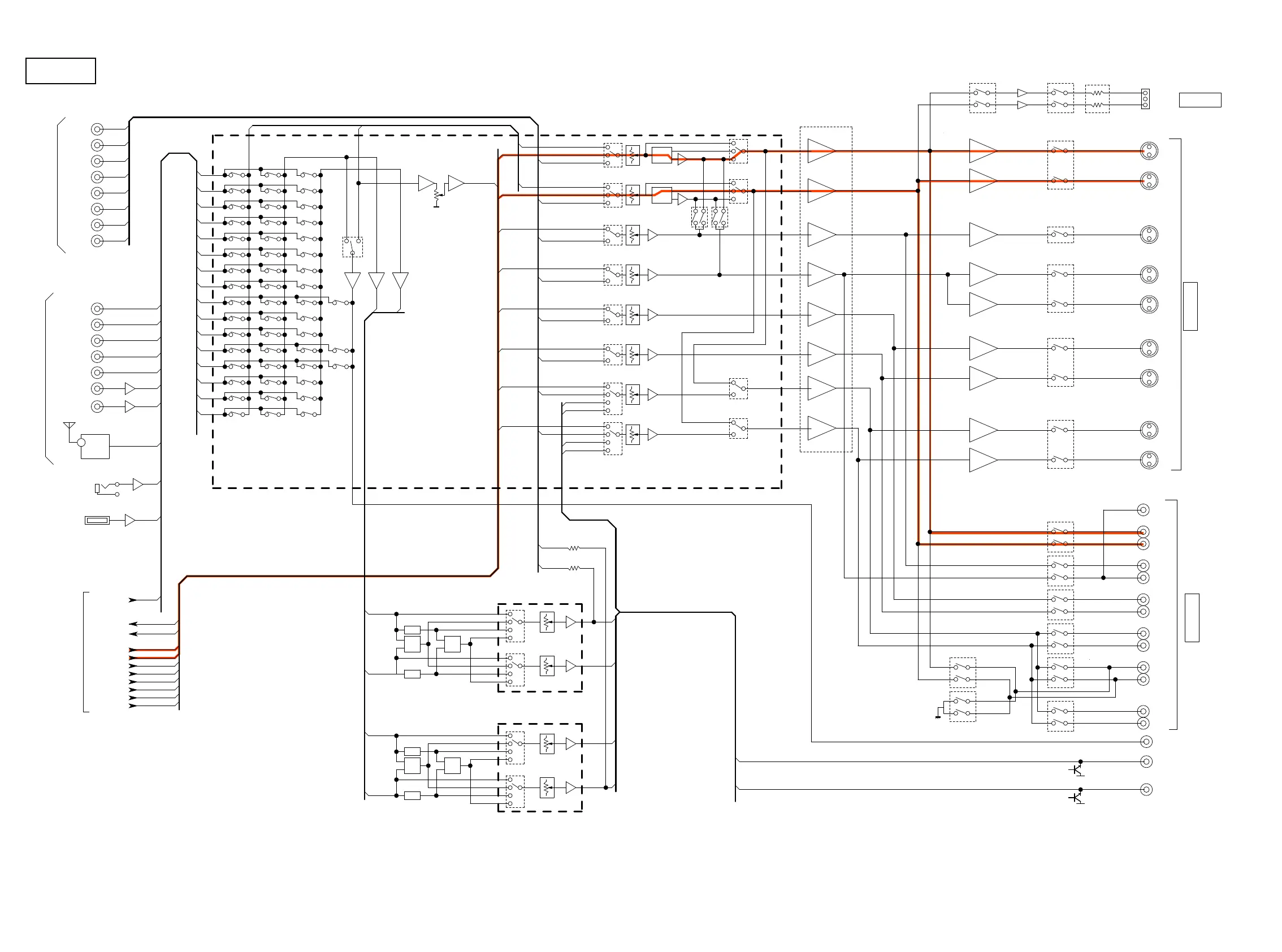Image resolution: width=1282 pixels, height=952 pixels.
Task: Click the empty title box at top left
Action: tap(60, 71)
